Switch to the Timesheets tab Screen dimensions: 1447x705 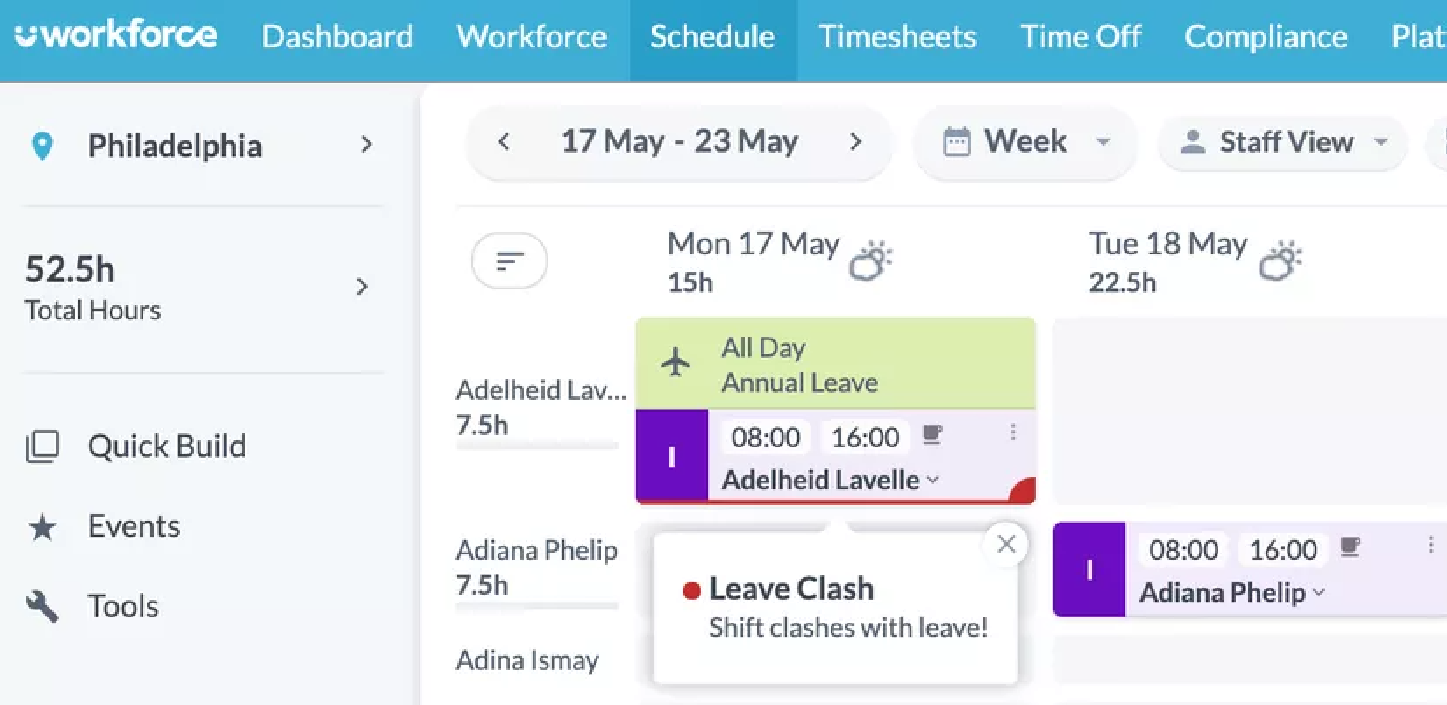click(x=897, y=37)
